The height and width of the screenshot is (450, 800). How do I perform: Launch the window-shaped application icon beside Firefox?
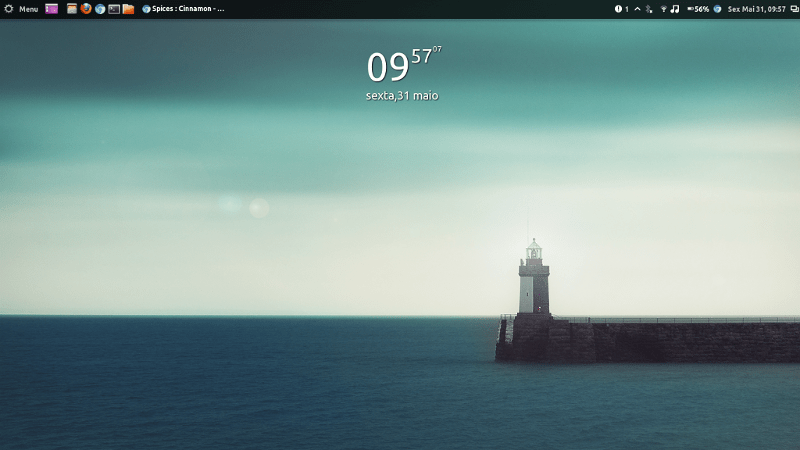[72, 9]
